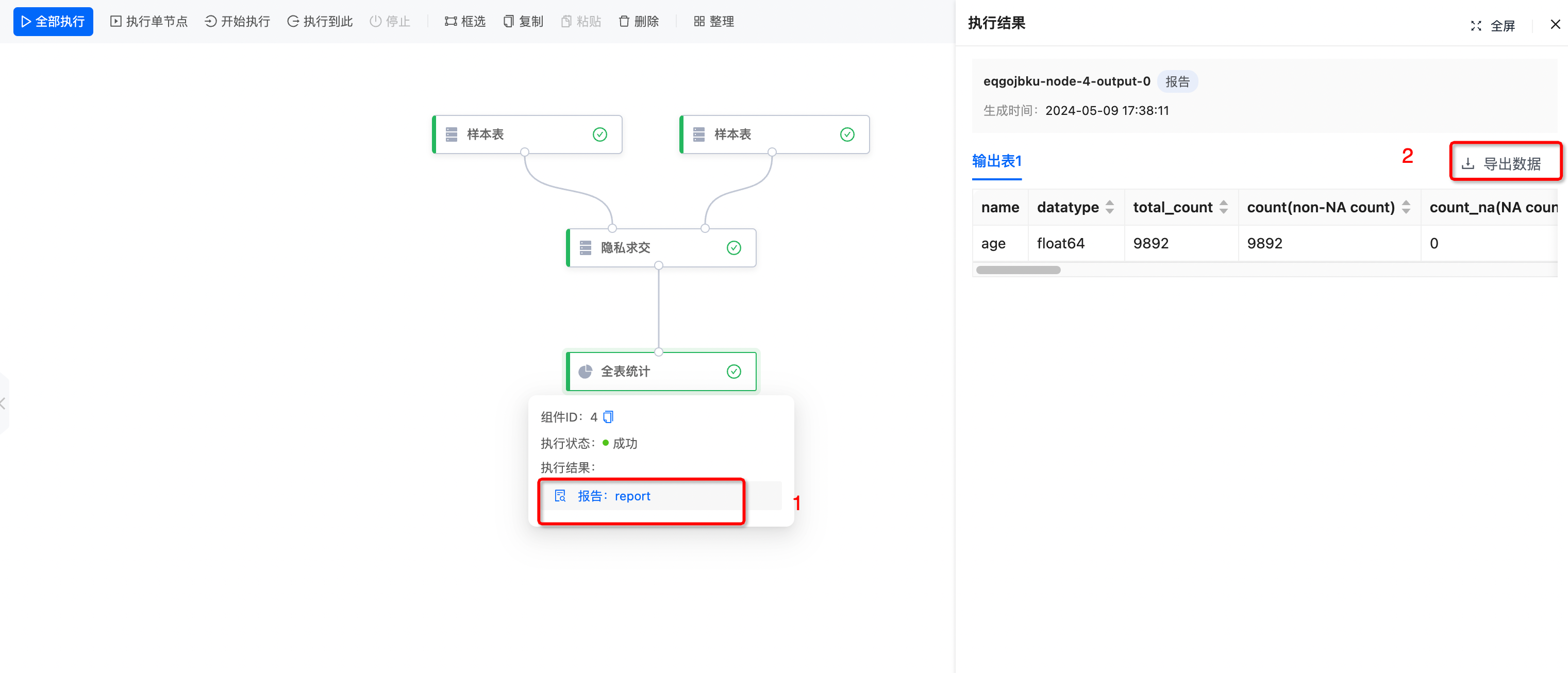The height and width of the screenshot is (673, 1568).
Task: Click success check icon on left 样本表
Action: click(600, 134)
